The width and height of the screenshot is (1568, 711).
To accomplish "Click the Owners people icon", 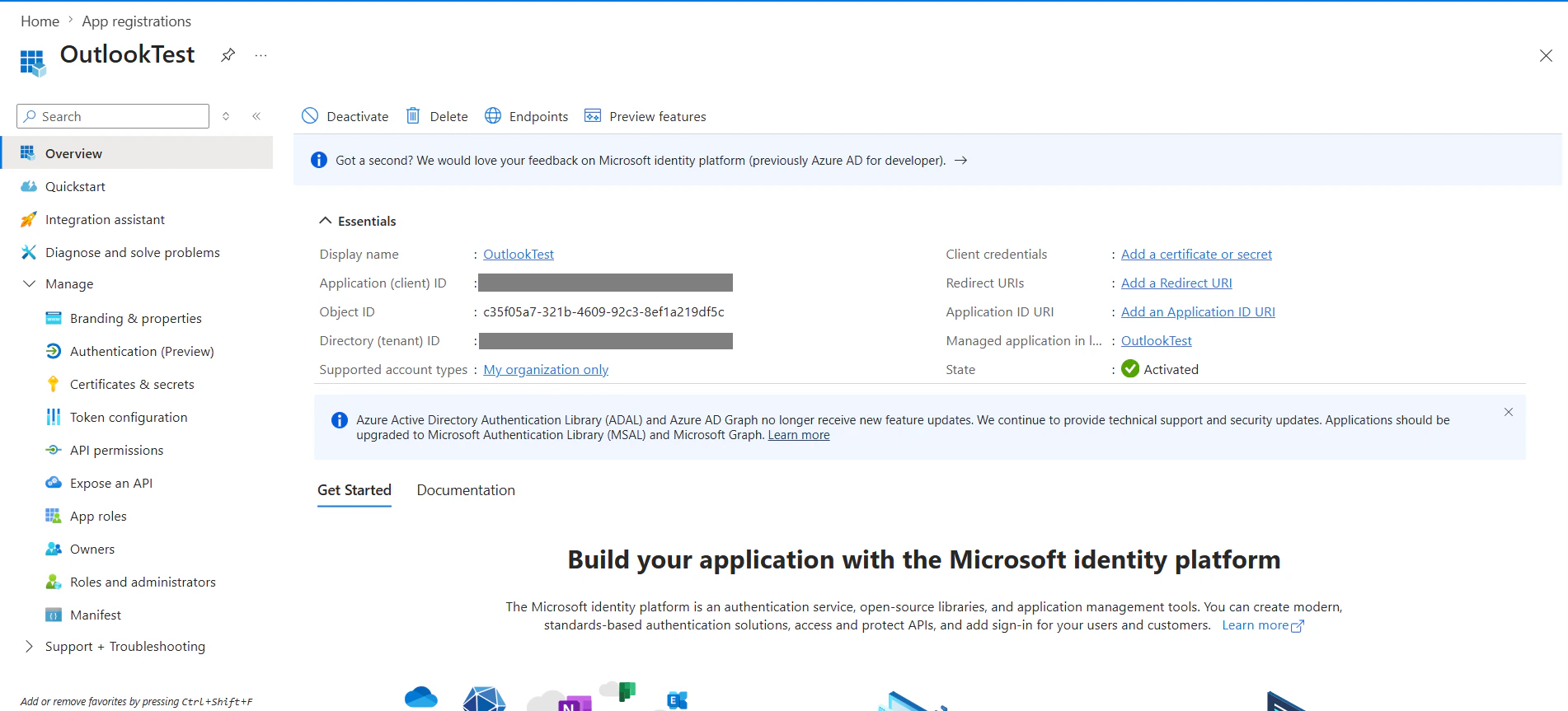I will coord(54,549).
